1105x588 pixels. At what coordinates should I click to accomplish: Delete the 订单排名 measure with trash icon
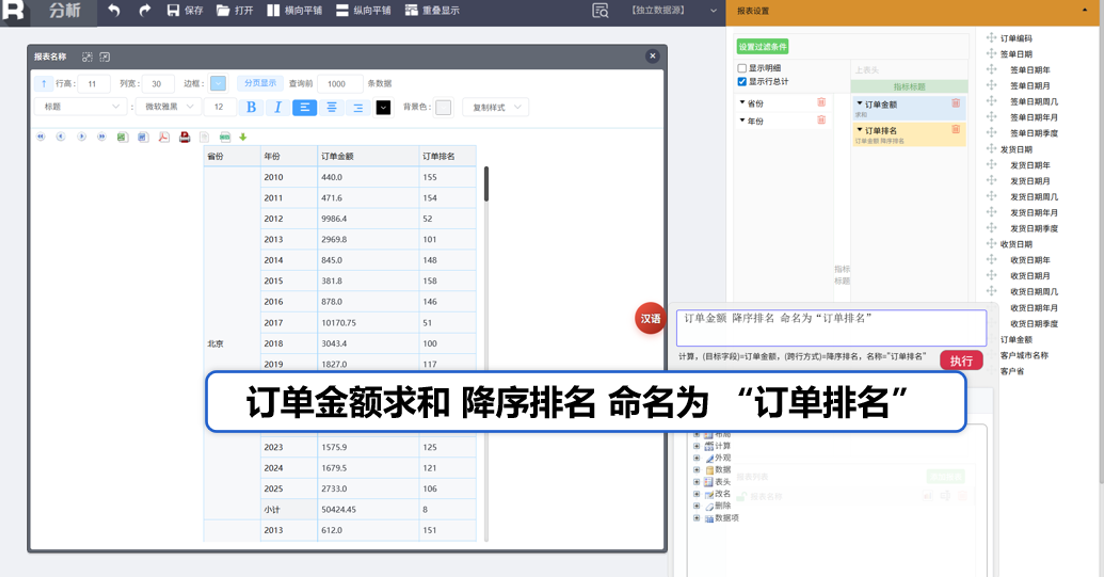point(956,129)
